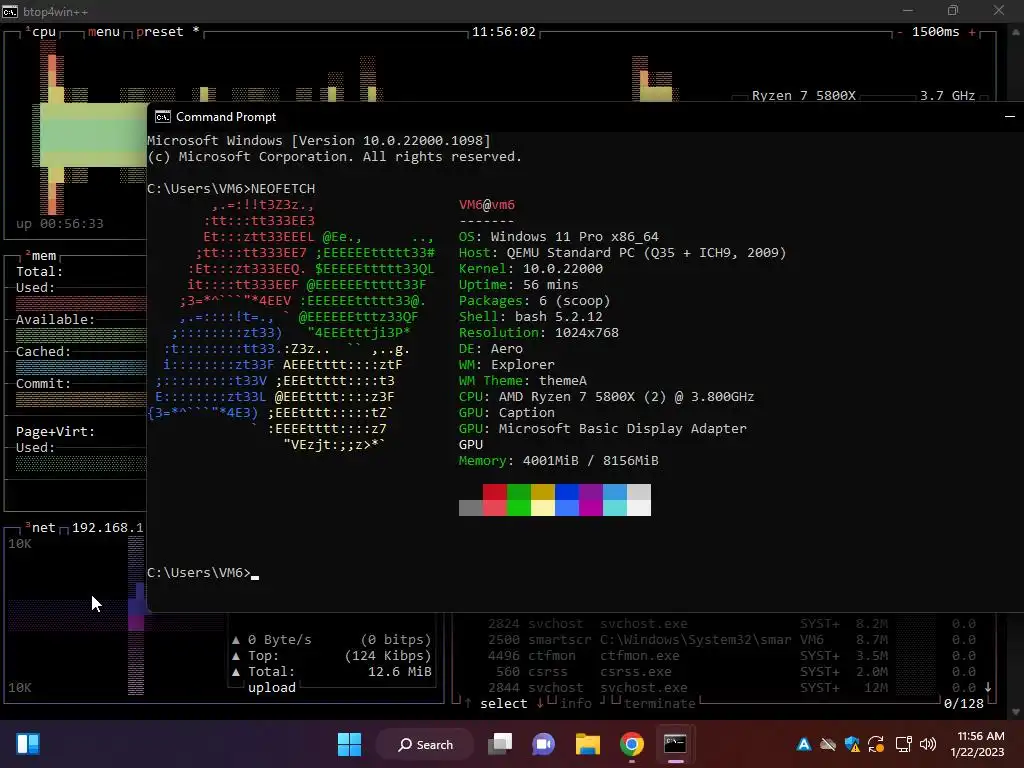Select the mem box label in btop

43,255
